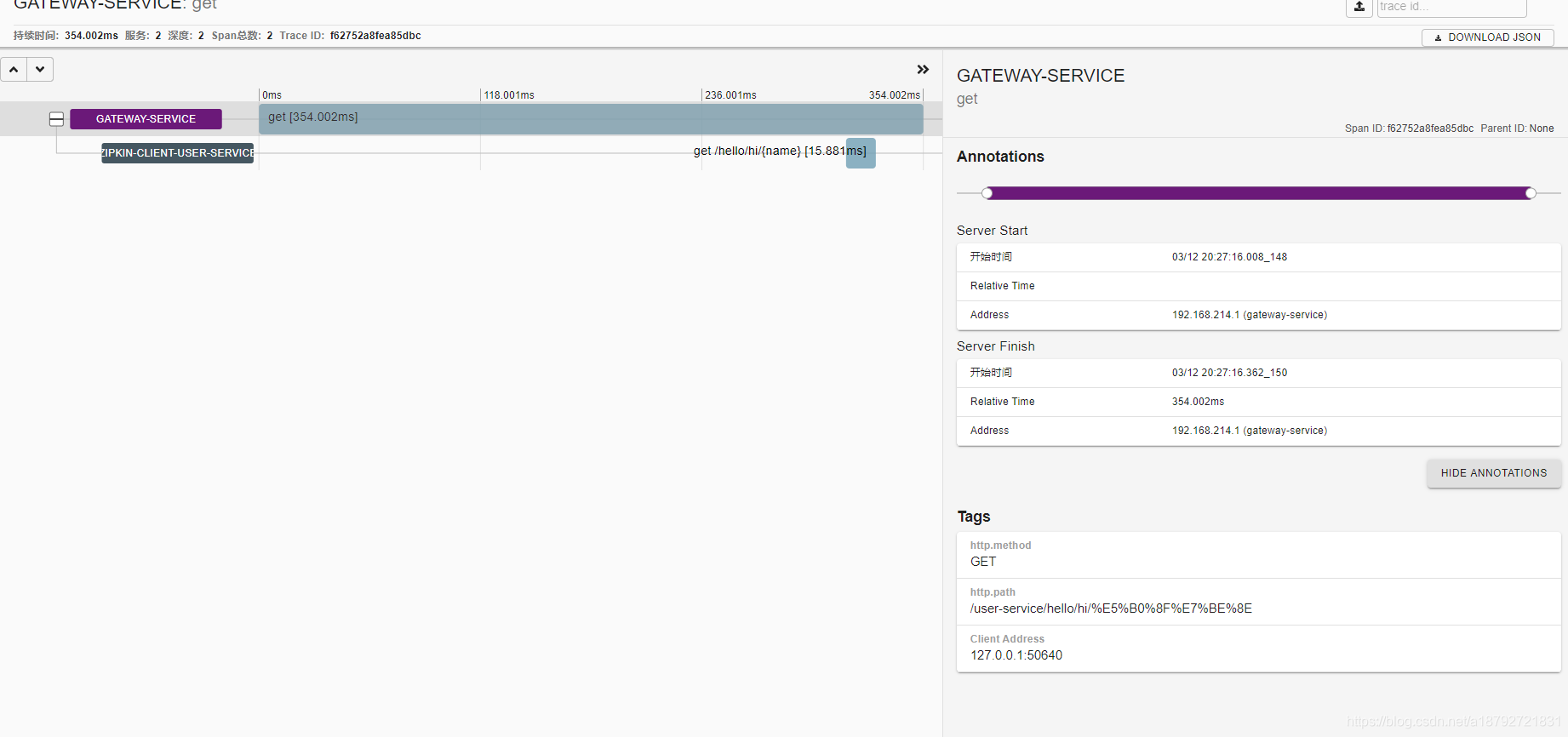Click the 354.002ms end tick label
This screenshot has height=737, width=1568.
point(894,95)
